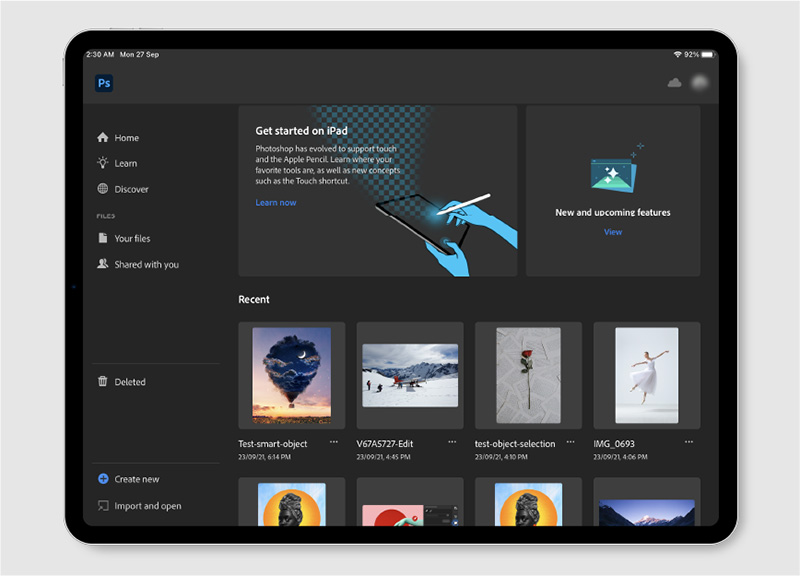Open the Discover section
Viewport: 800px width, 576px height.
[x=131, y=189]
